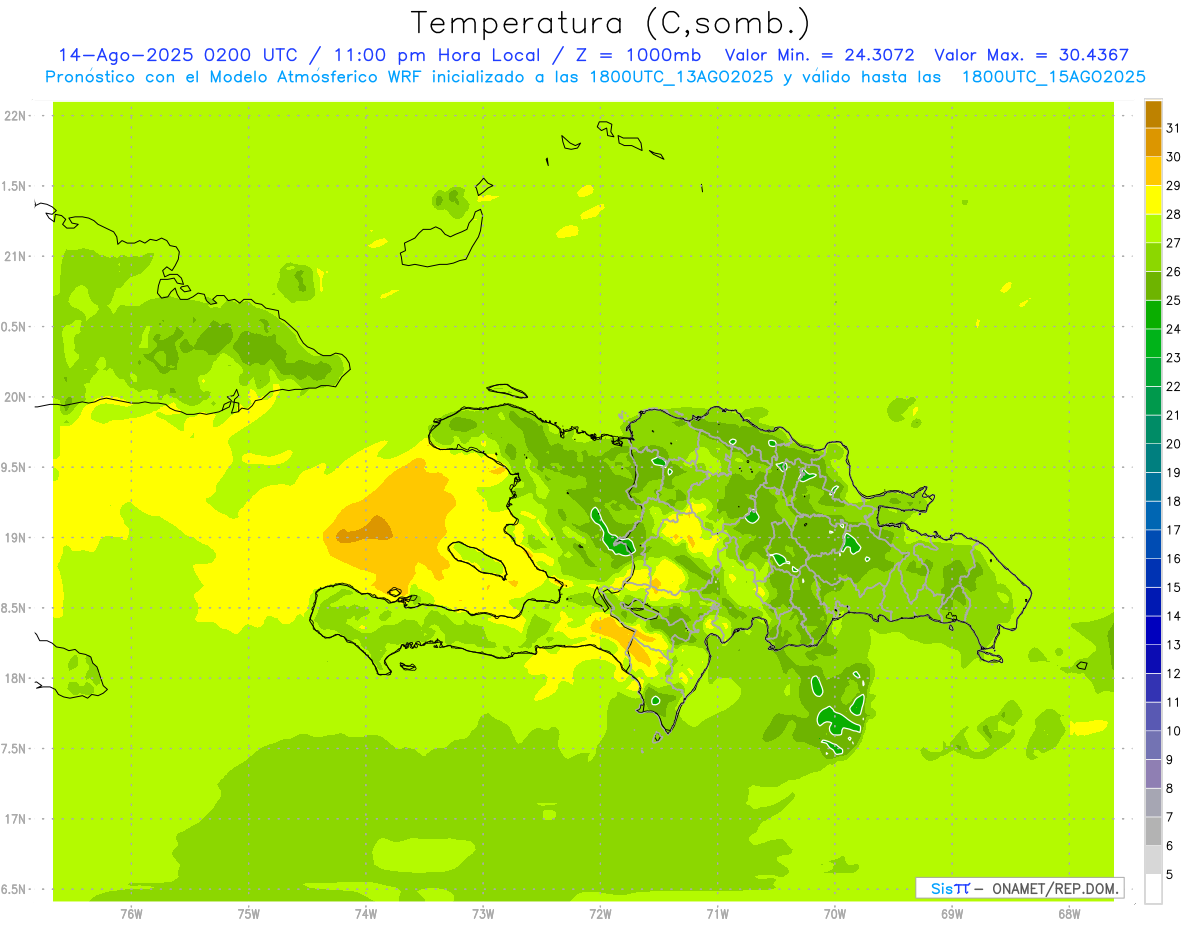
Task: Click the longitude label "73W"
Action: (483, 914)
